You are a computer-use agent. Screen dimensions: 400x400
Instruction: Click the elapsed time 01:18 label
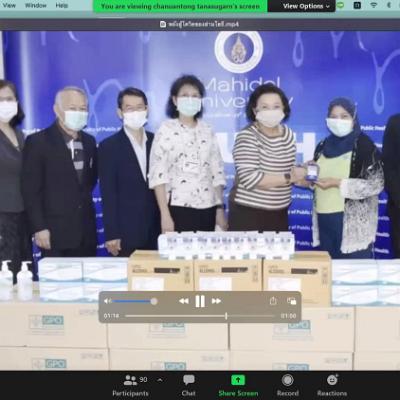111,316
